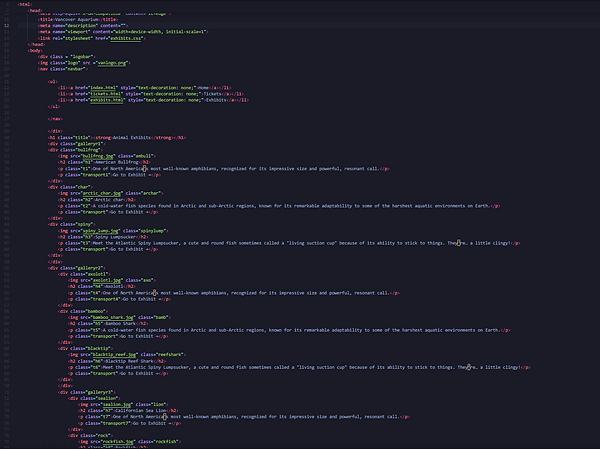The image size is (600, 449).
Task: Follow the spiny_lump.jpg image source
Action: click(x=101, y=231)
